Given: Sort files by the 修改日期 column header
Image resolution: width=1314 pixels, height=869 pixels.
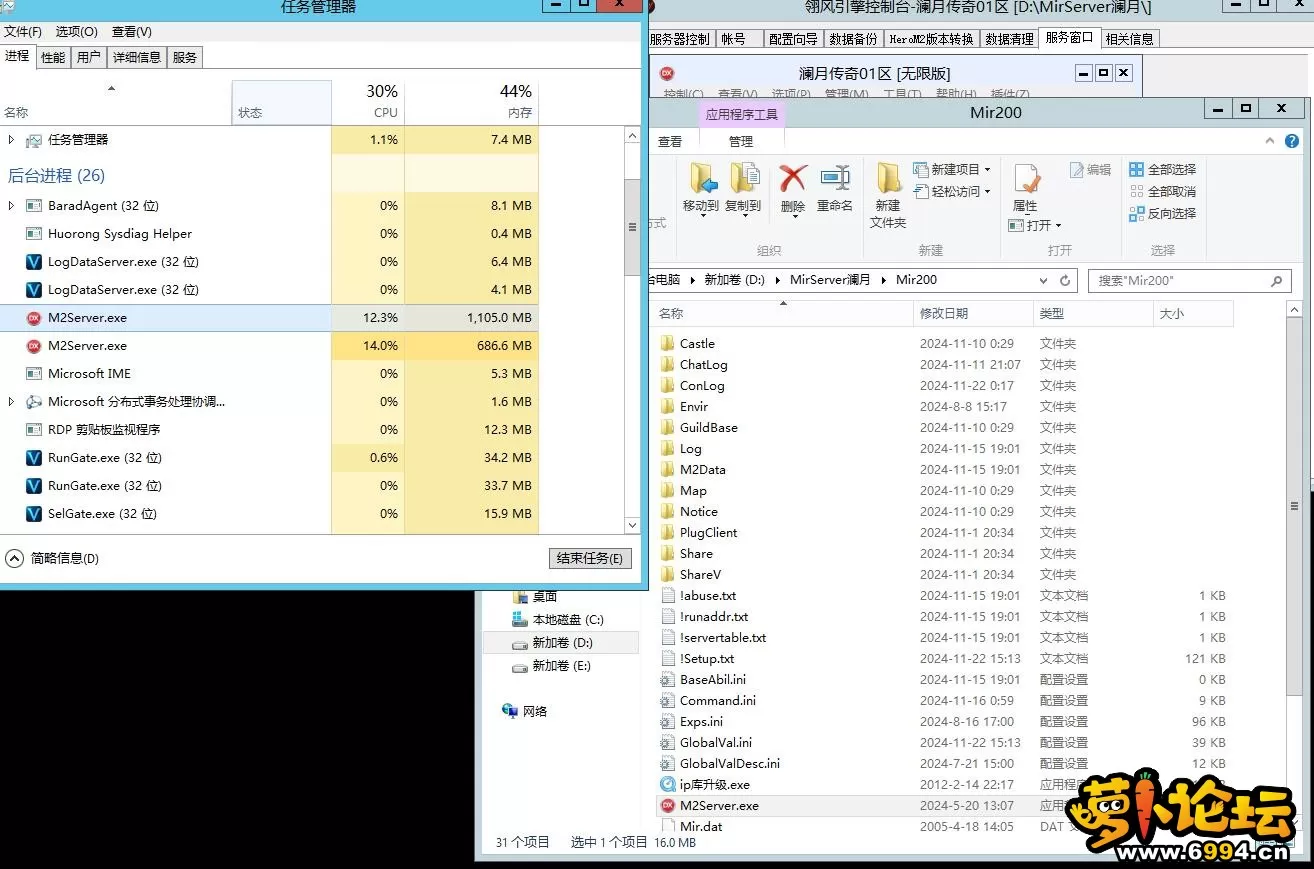Looking at the screenshot, I should 975,314.
